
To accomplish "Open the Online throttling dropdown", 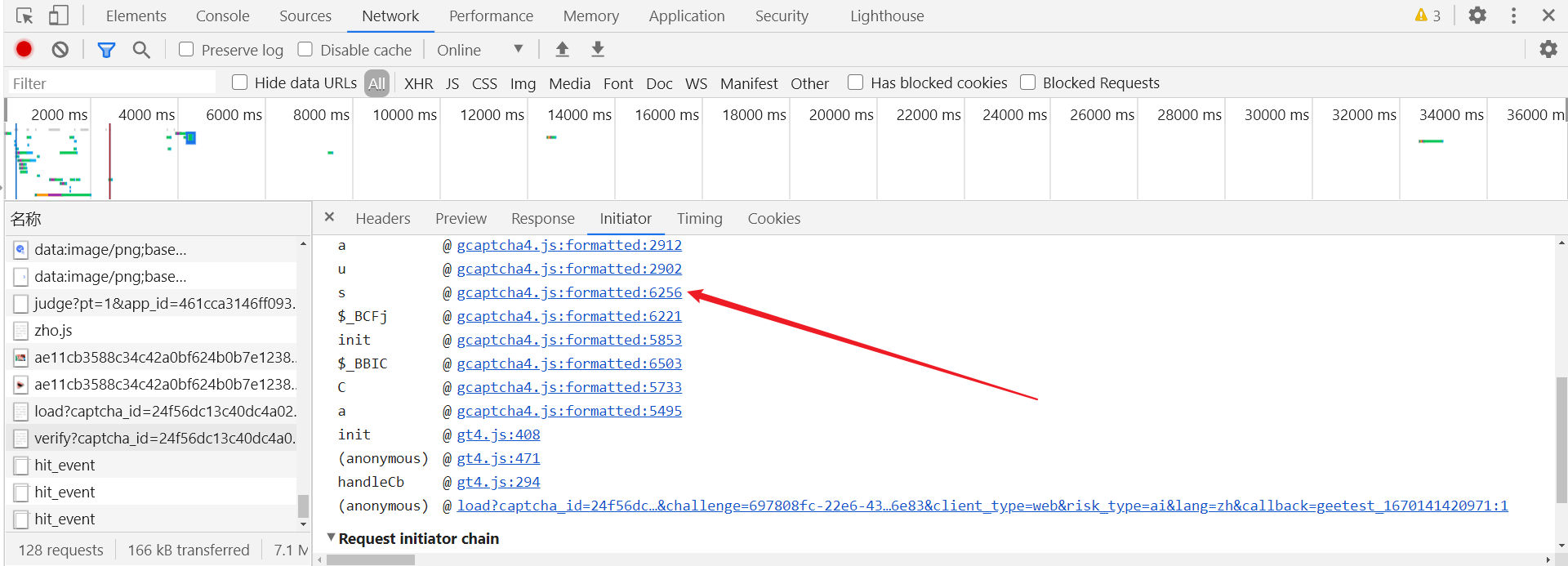I will pos(480,50).
